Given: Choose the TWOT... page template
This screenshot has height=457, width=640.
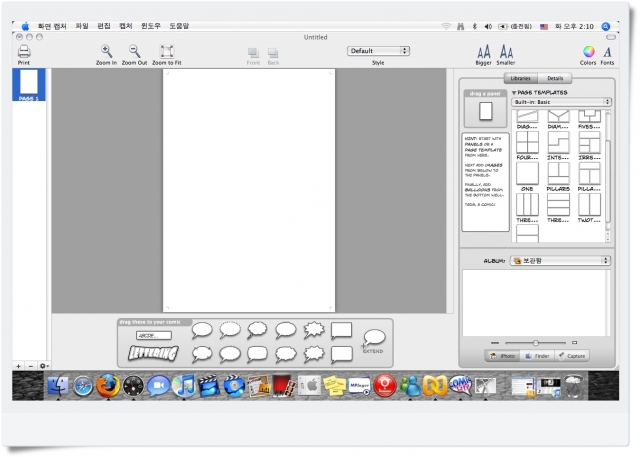Looking at the screenshot, I should pyautogui.click(x=589, y=205).
